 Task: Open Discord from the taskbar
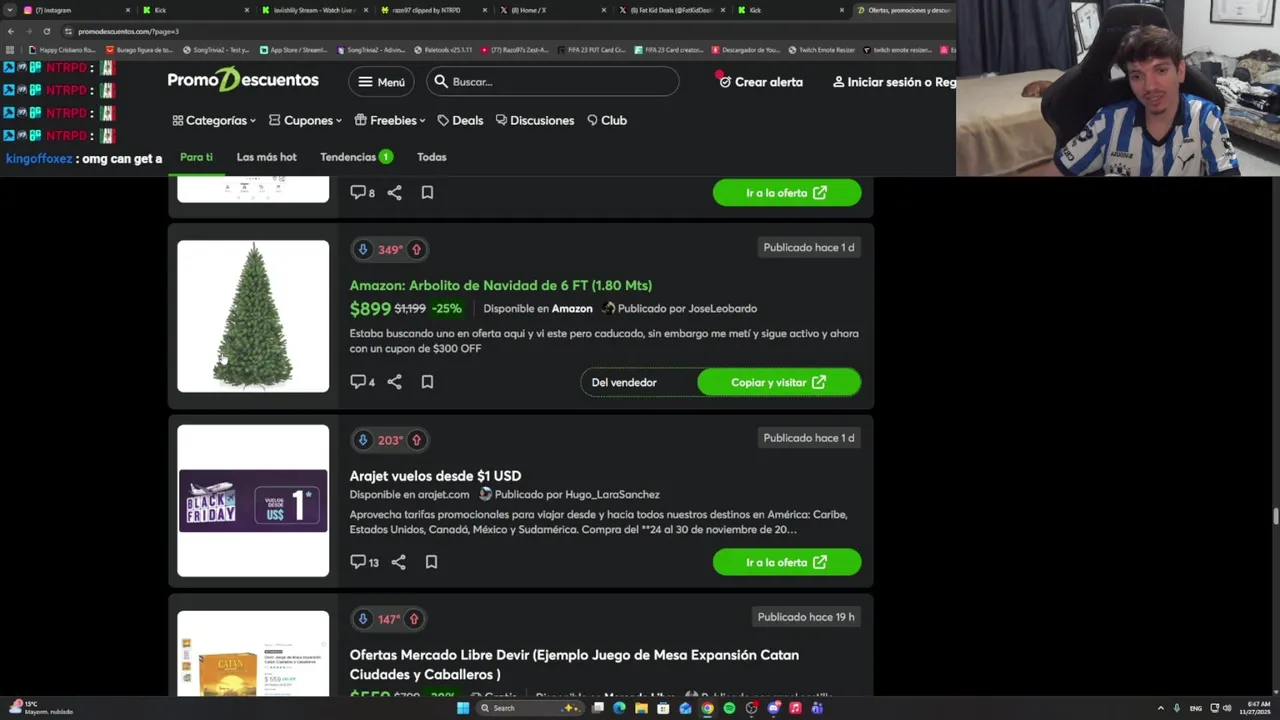click(x=773, y=708)
